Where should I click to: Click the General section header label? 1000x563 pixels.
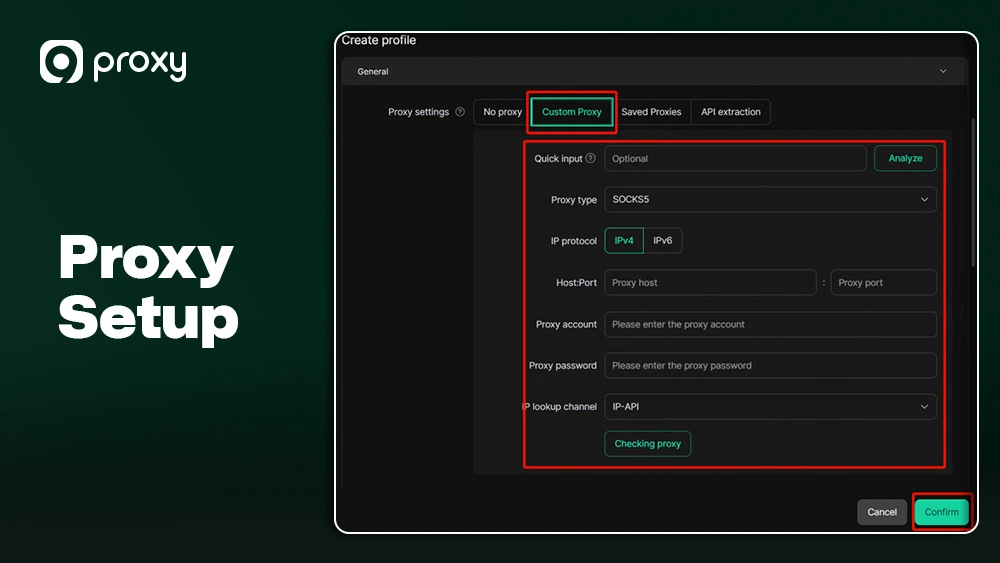point(372,71)
